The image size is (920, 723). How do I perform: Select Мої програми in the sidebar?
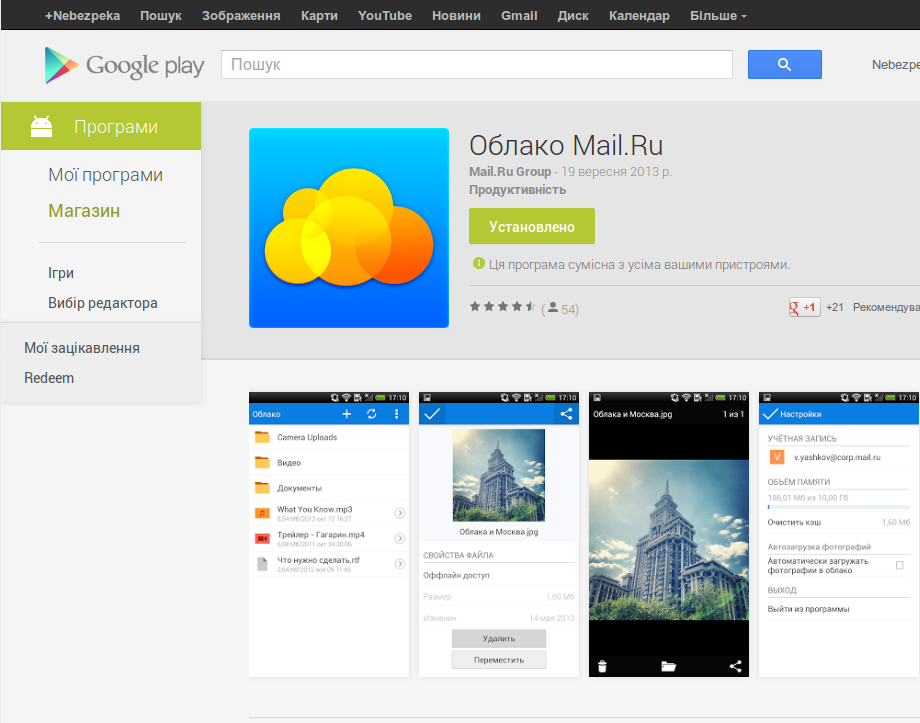[x=106, y=175]
